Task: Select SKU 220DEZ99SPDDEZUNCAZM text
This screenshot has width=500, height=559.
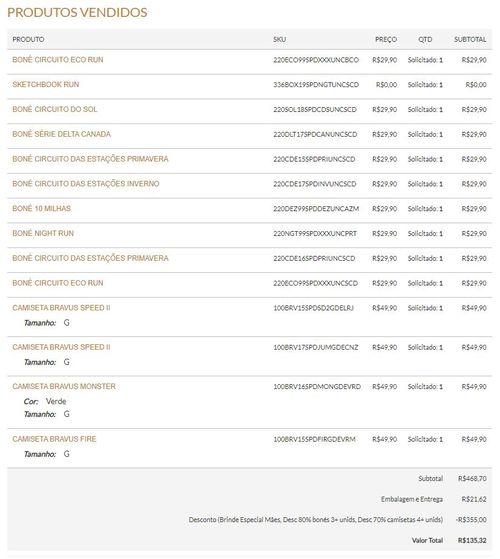Action: [x=316, y=209]
